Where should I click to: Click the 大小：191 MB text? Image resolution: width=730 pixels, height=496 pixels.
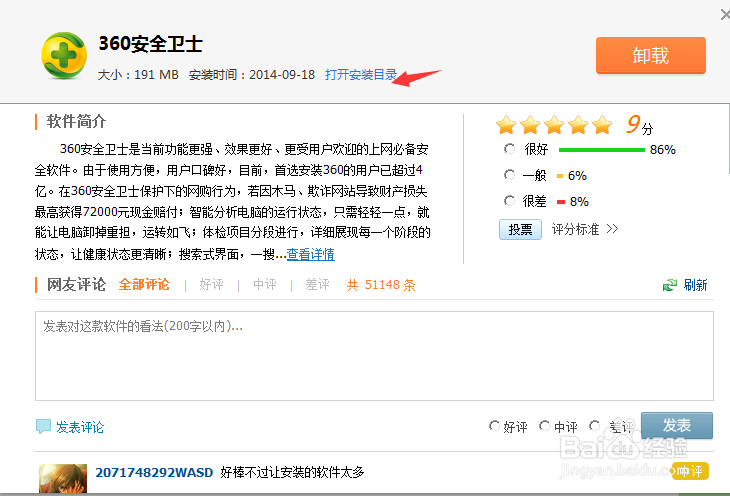138,75
